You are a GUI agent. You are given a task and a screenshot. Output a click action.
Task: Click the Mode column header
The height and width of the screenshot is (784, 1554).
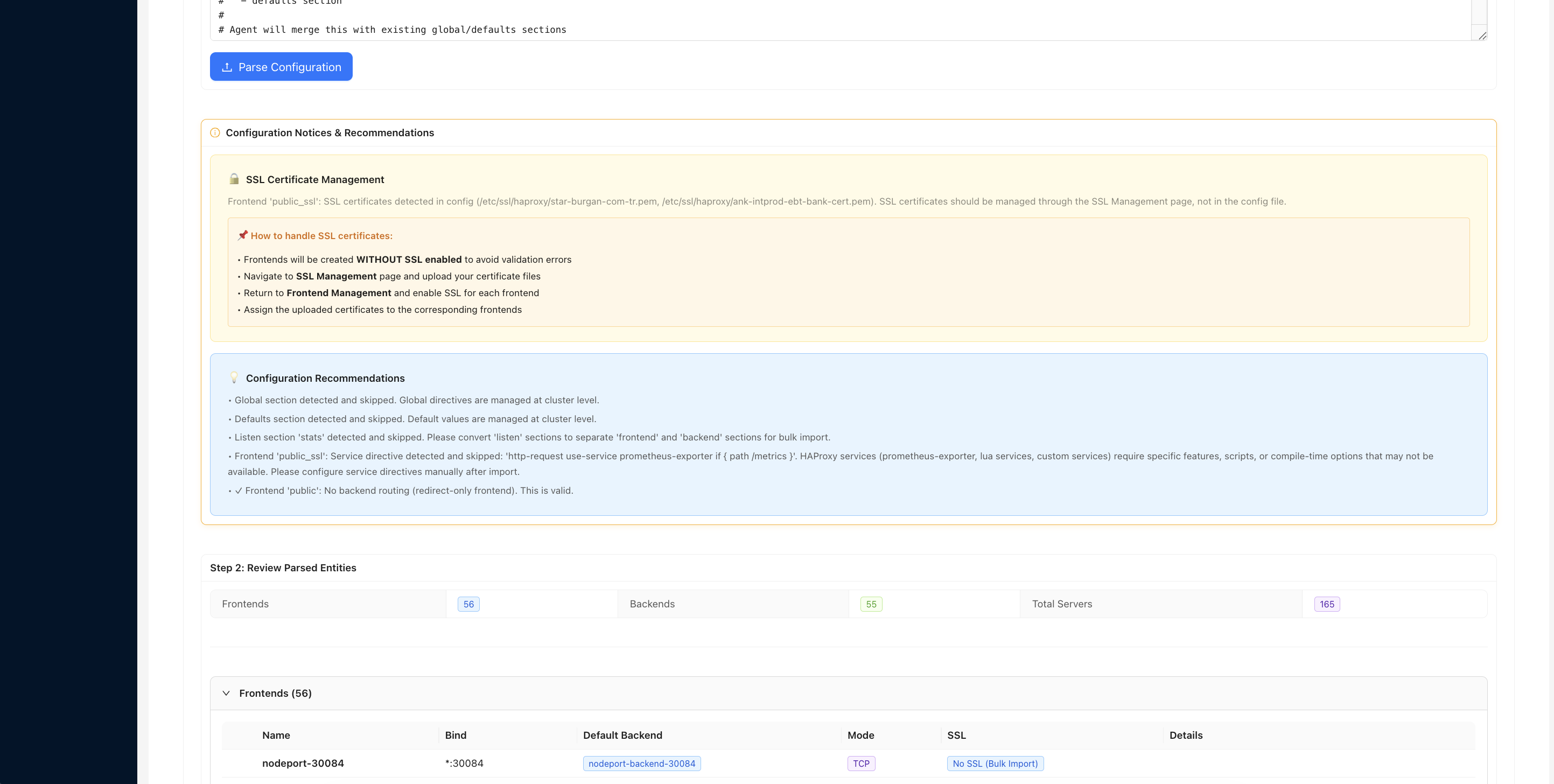click(x=860, y=735)
